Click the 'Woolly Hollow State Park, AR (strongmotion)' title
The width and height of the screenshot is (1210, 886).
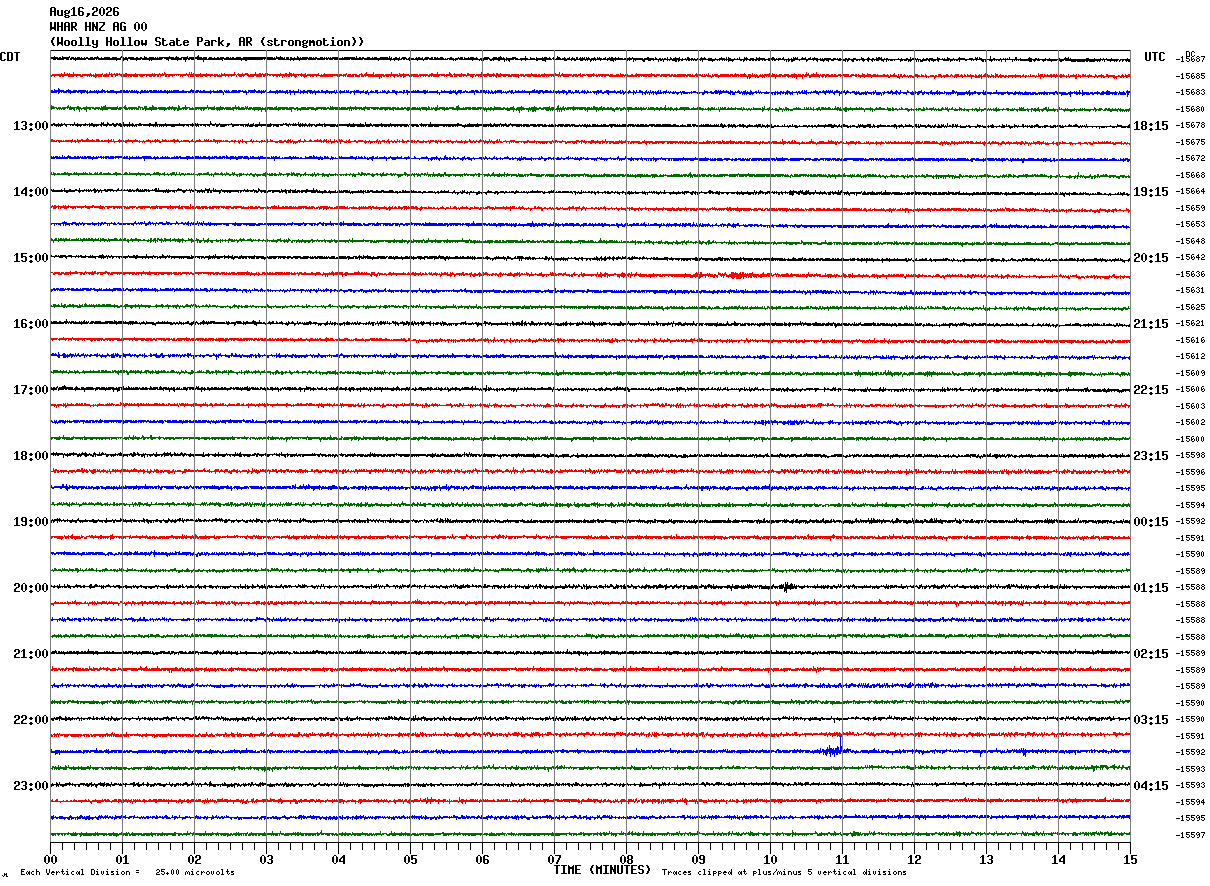pyautogui.click(x=207, y=42)
